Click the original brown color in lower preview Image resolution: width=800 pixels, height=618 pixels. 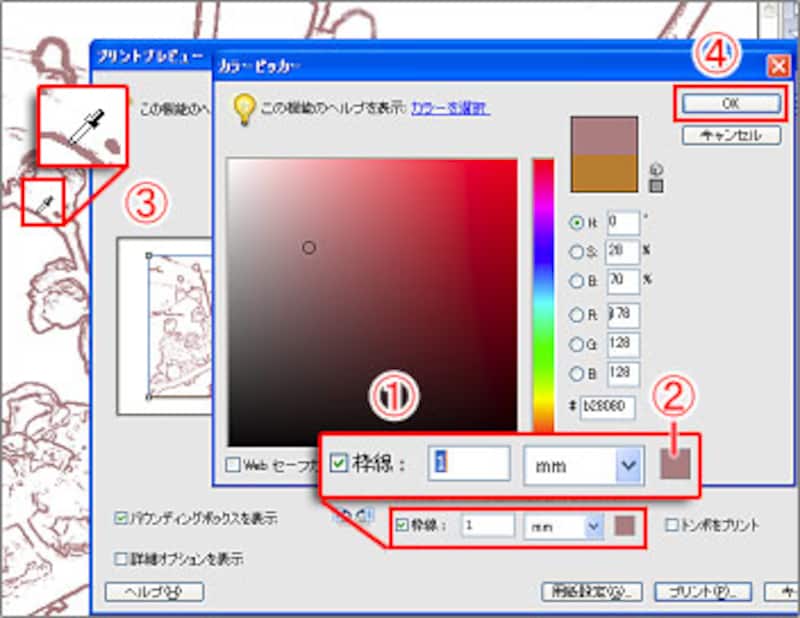click(x=604, y=174)
